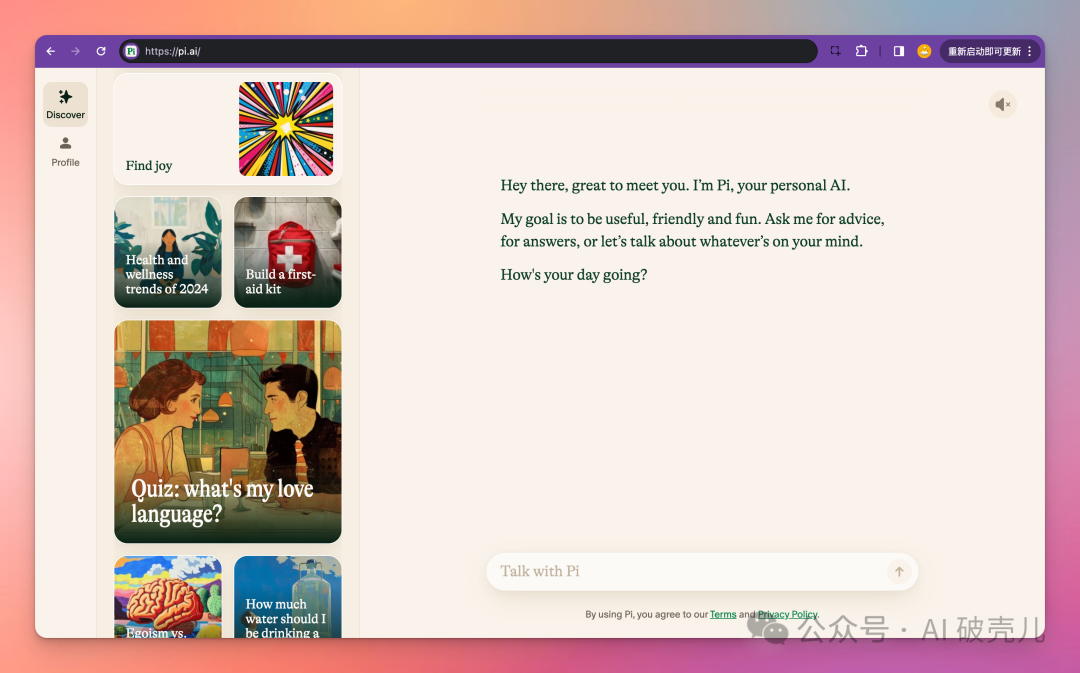Open the Find joy card
This screenshot has width=1080, height=673.
click(228, 129)
